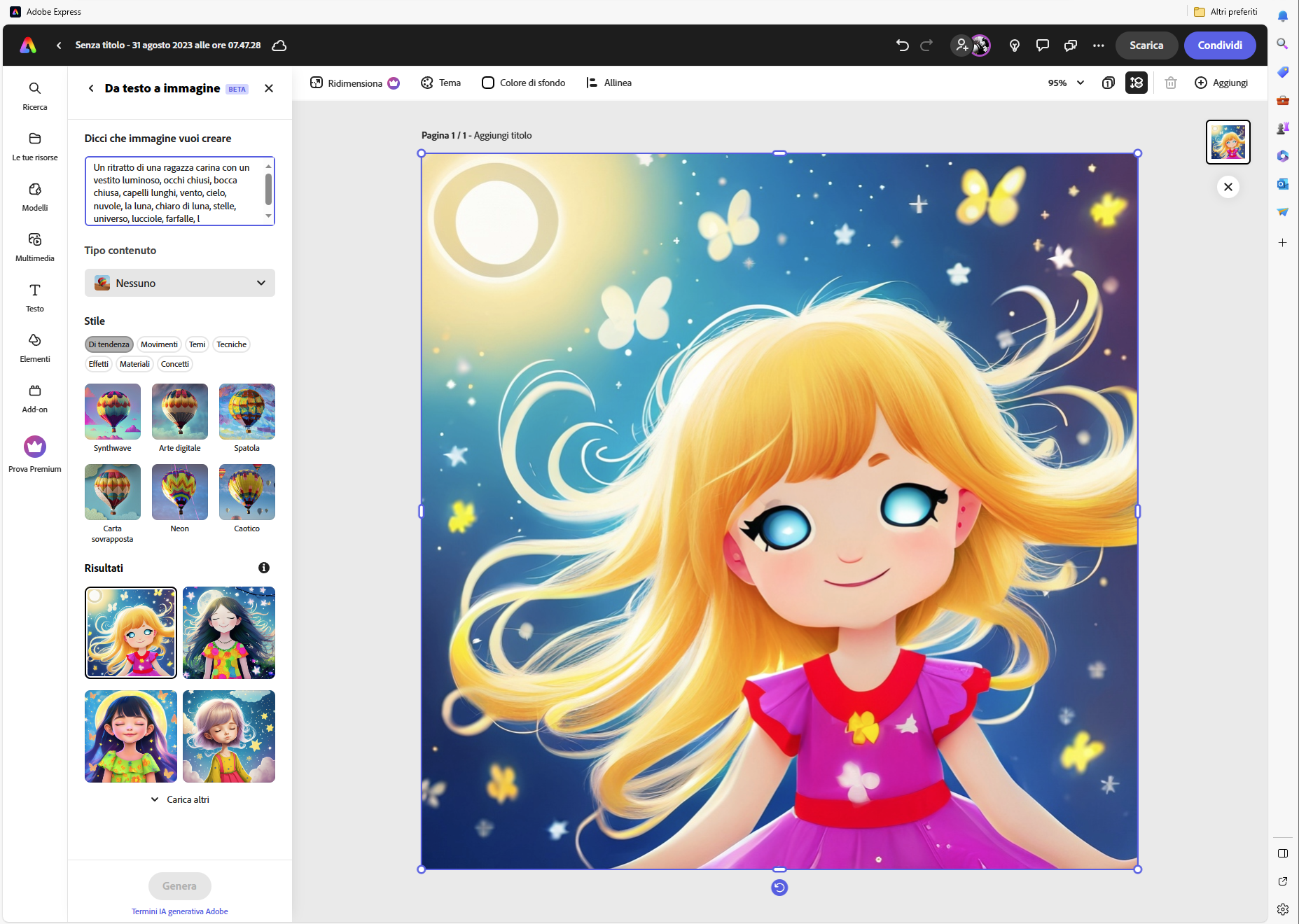
Task: Open Termini IA generativa Adobe link
Action: [180, 911]
